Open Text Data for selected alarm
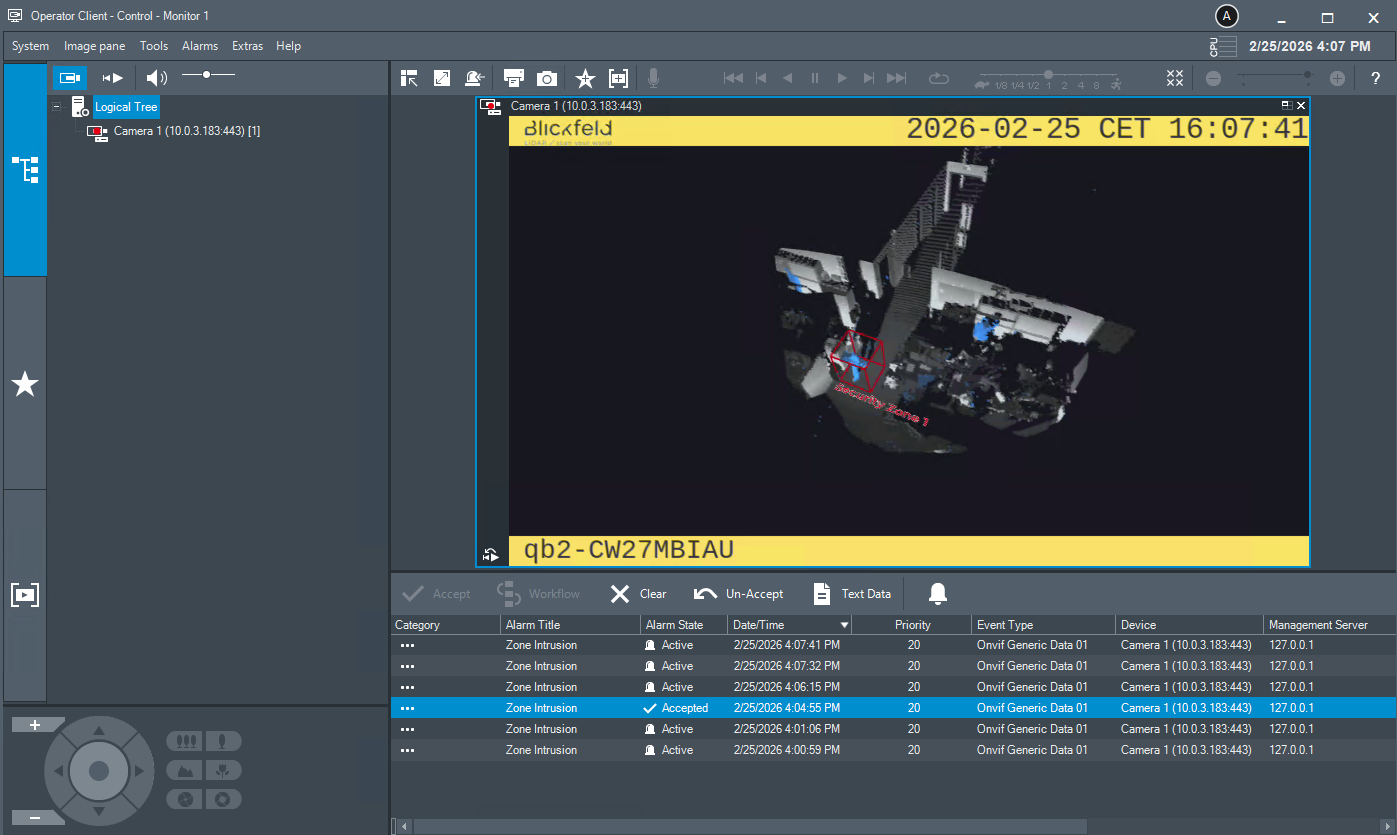 coord(851,594)
